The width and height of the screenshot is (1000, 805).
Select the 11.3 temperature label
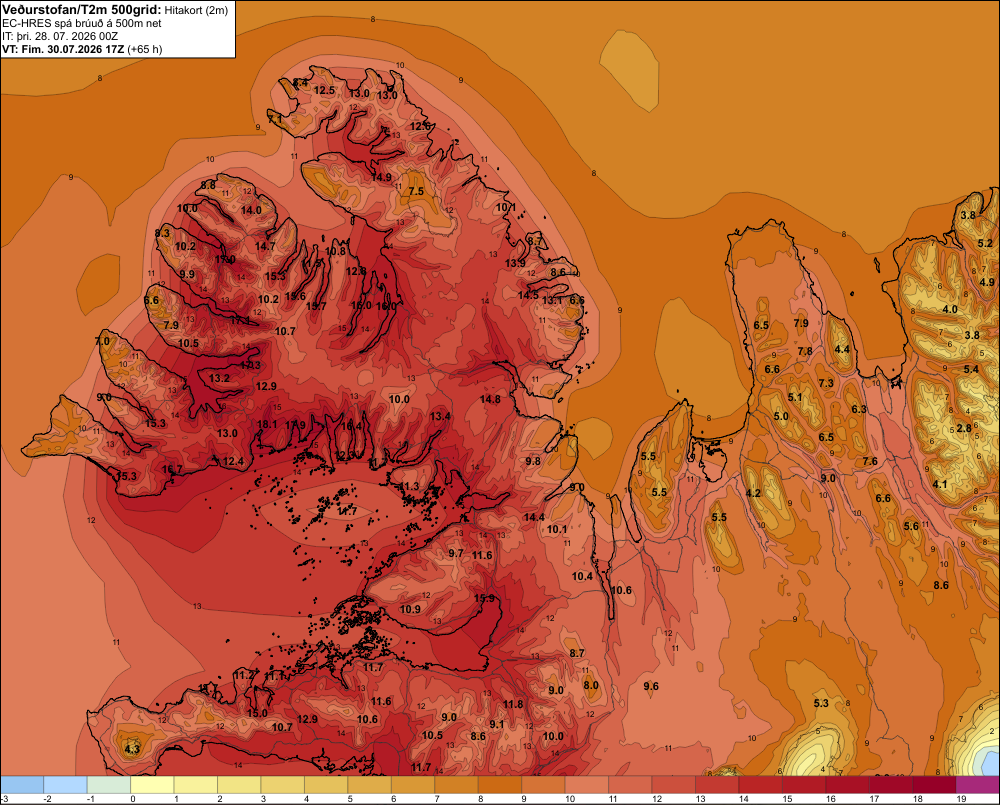coord(409,486)
